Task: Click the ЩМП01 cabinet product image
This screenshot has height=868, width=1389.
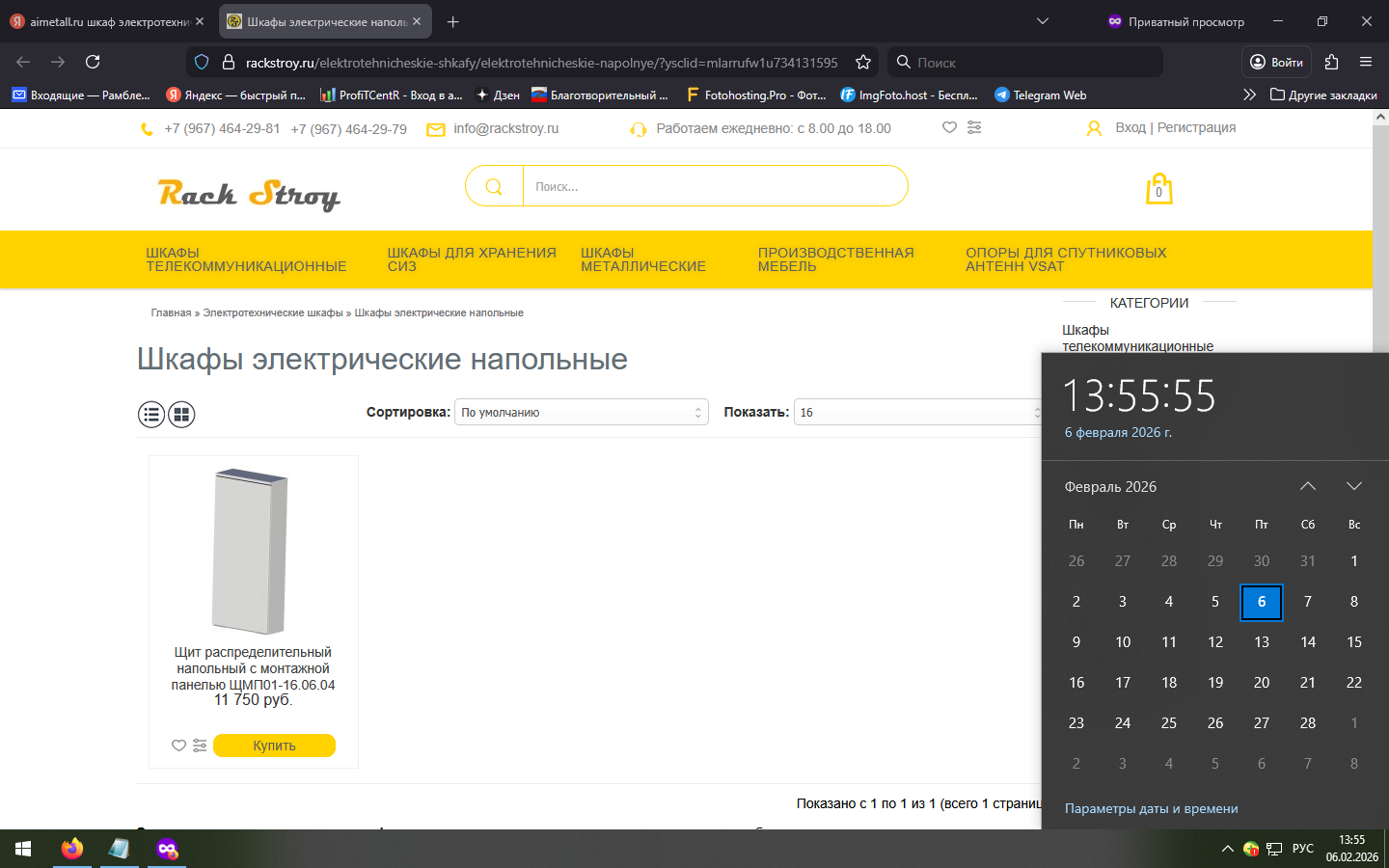Action: click(x=250, y=550)
